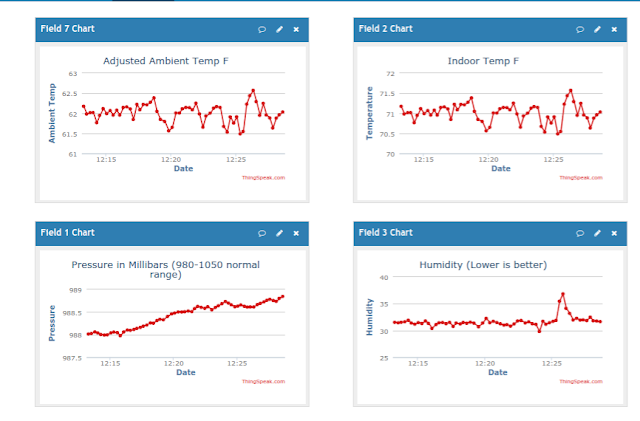
Task: Open comment icon on Field 7 Chart
Action: click(x=262, y=29)
